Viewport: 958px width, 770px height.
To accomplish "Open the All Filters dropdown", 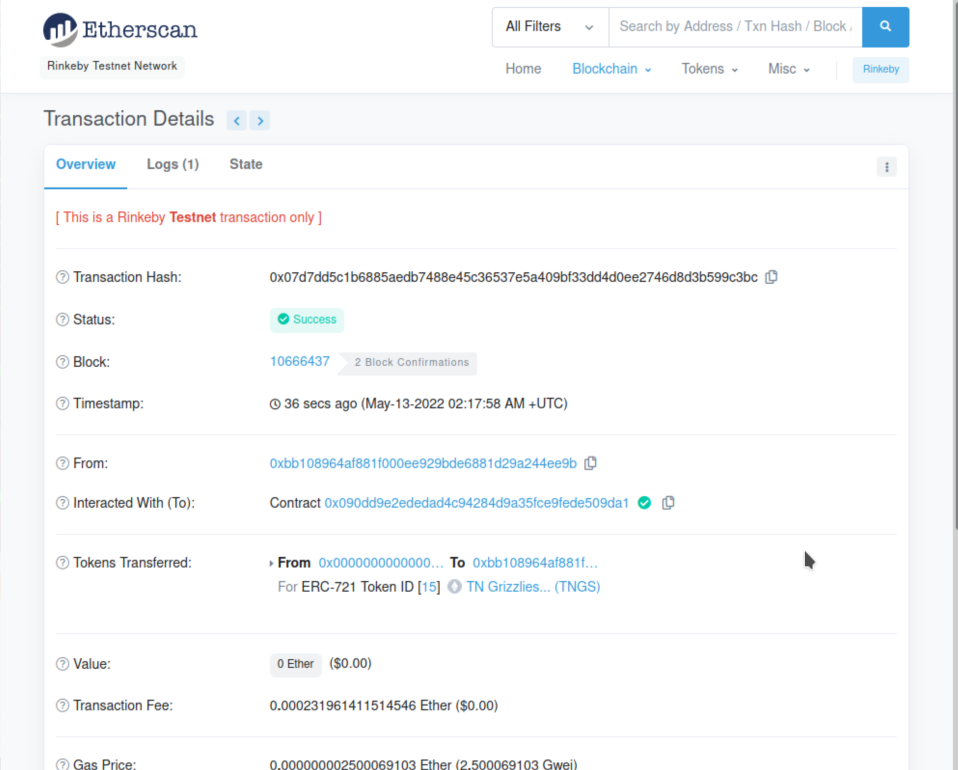I will (x=550, y=27).
